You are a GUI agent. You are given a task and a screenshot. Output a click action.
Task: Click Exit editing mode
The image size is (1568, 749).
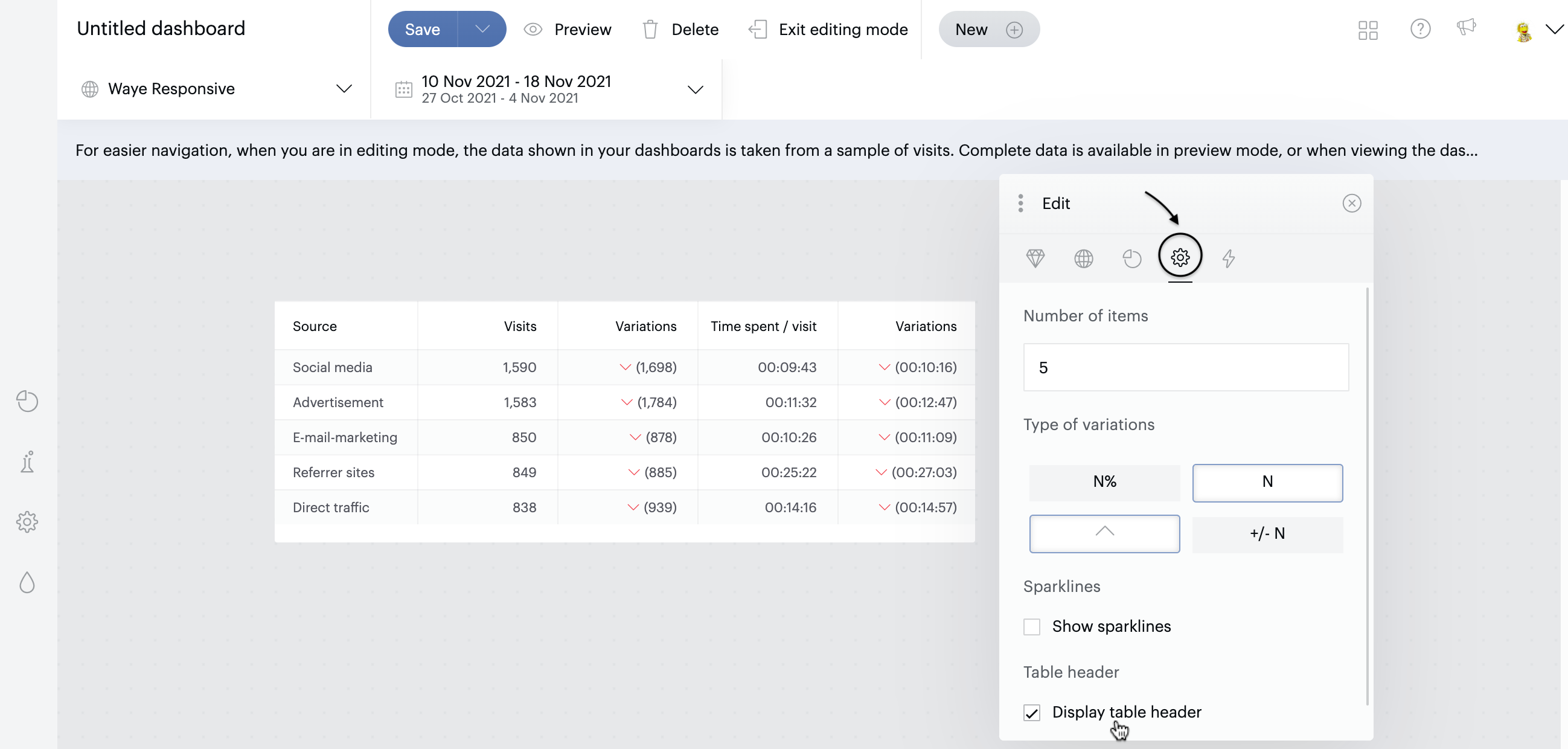click(x=828, y=29)
